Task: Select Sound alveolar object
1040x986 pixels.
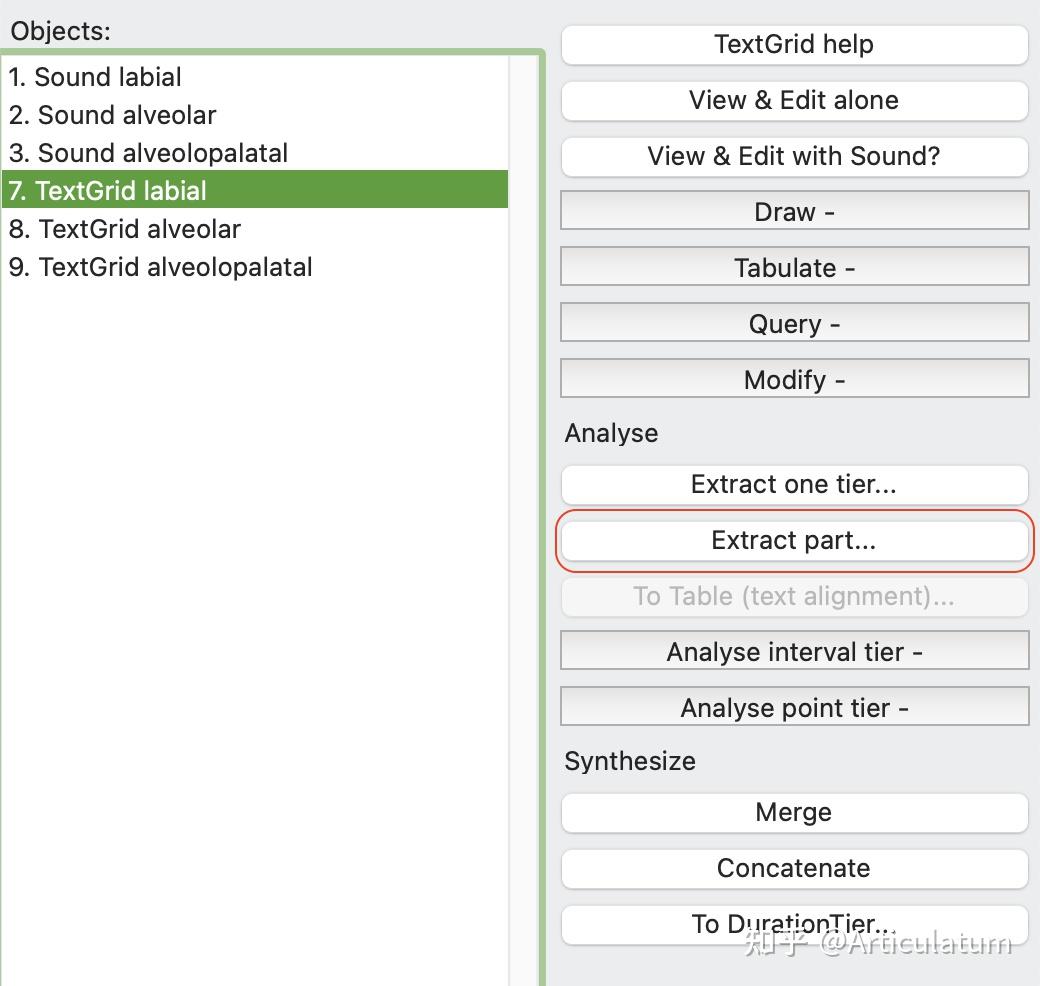Action: tap(113, 115)
